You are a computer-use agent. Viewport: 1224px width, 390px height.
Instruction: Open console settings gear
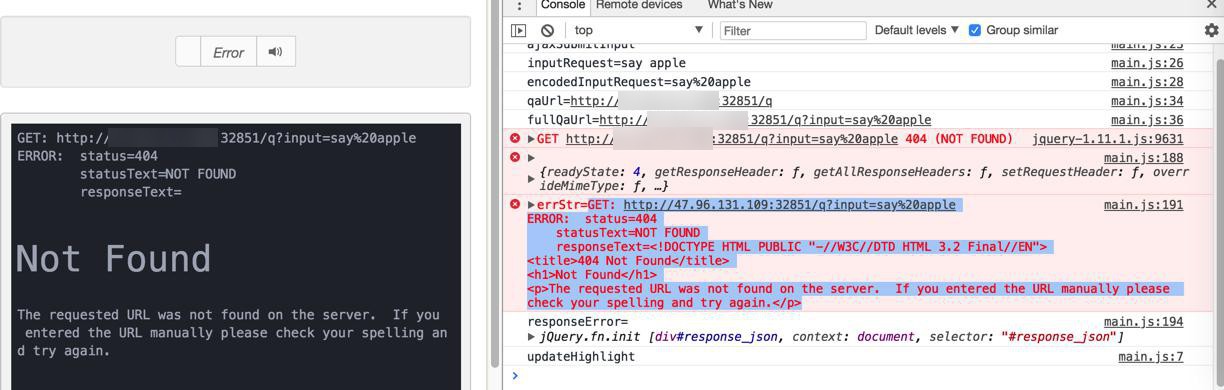[1211, 31]
